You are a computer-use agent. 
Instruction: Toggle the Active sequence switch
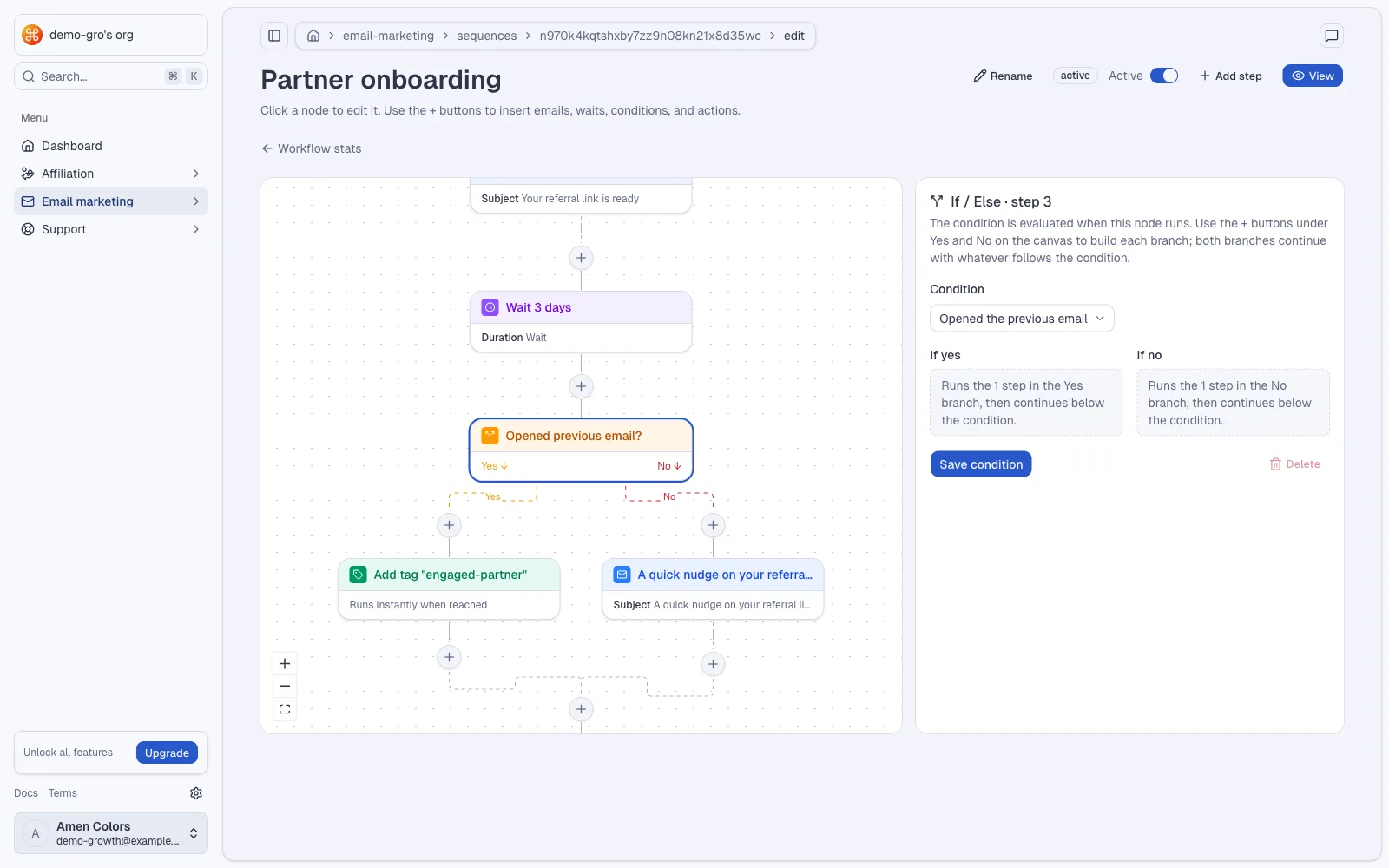click(1164, 76)
